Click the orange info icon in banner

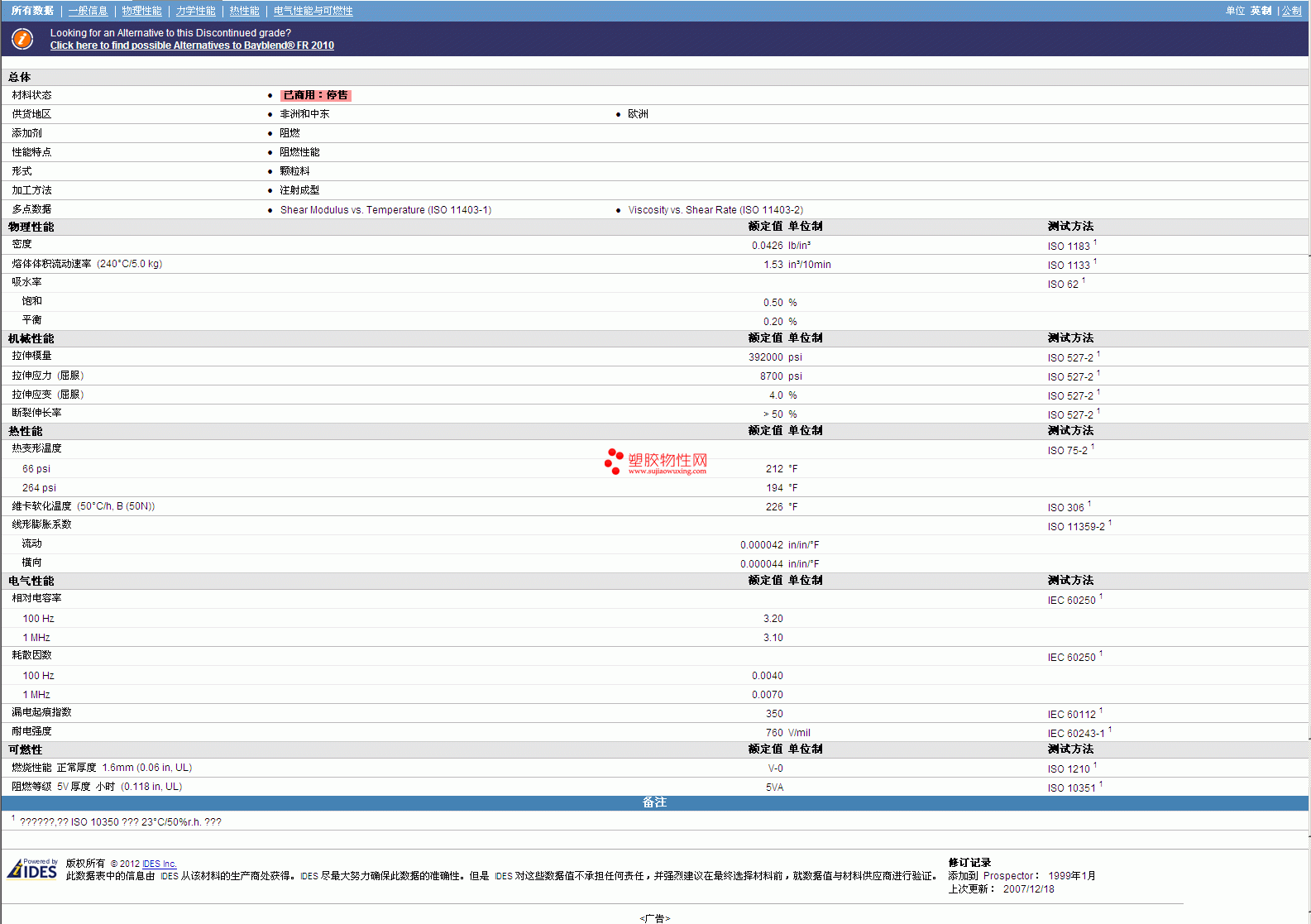coord(22,39)
